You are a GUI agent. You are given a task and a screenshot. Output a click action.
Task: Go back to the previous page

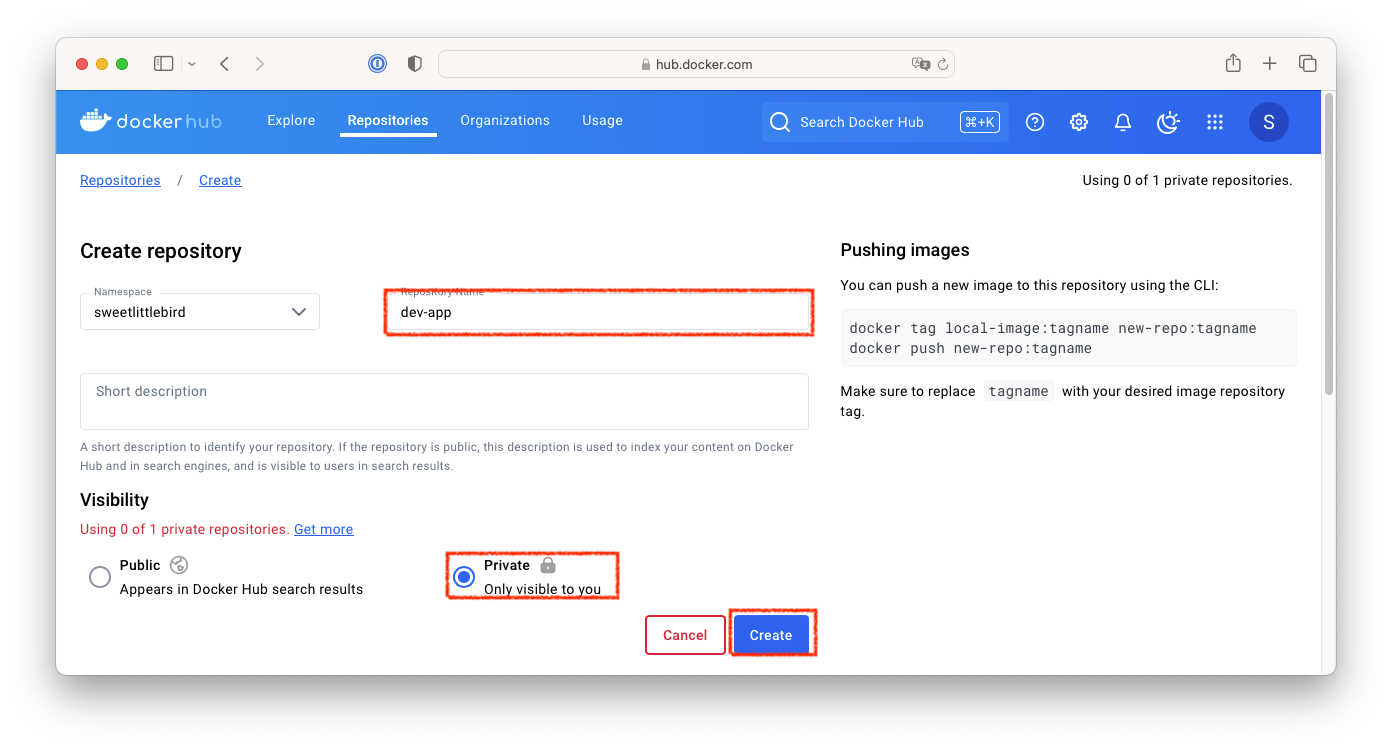pyautogui.click(x=225, y=64)
